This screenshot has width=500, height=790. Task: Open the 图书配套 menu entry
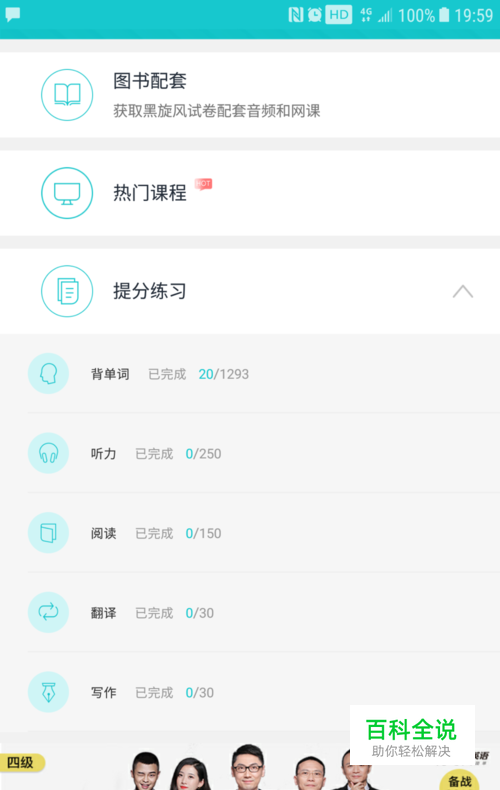point(250,95)
